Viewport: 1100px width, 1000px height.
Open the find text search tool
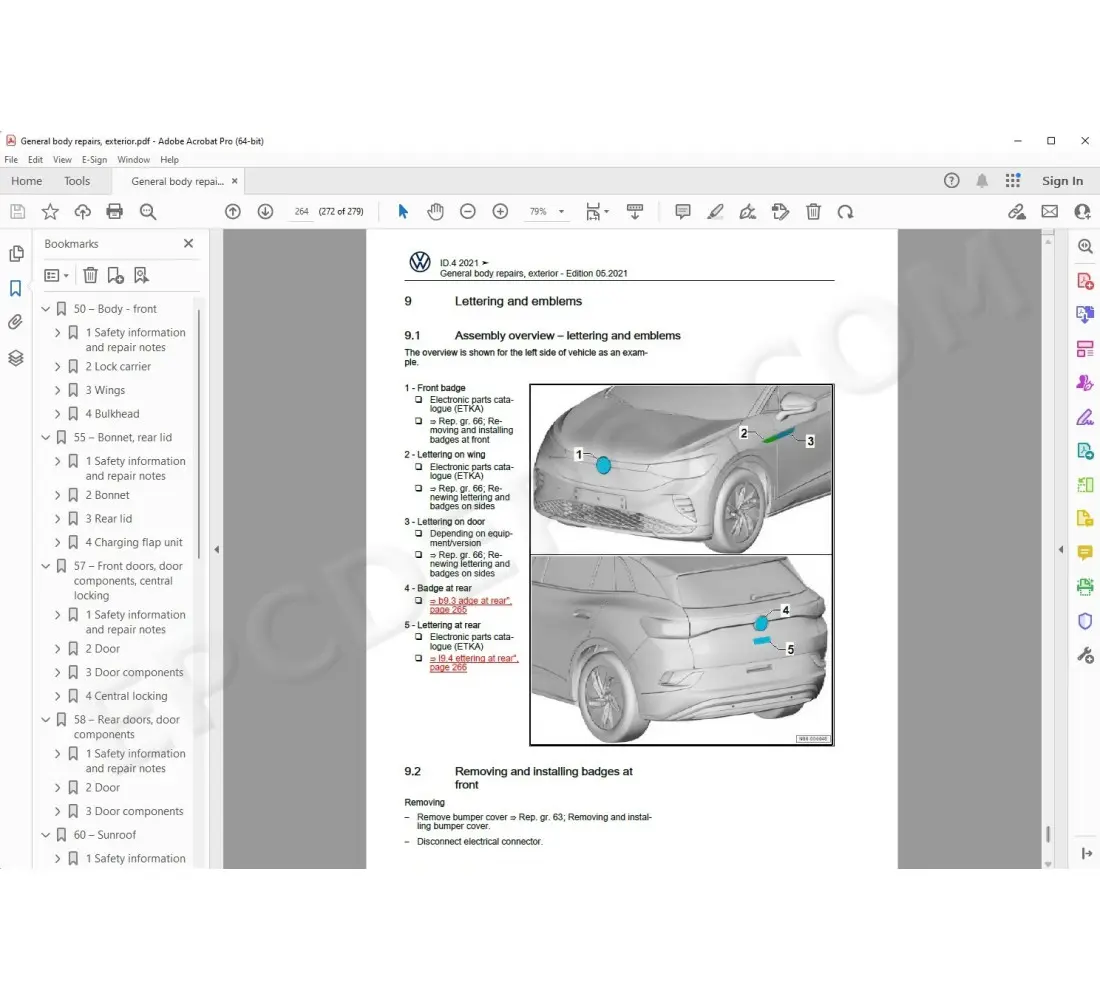point(147,211)
